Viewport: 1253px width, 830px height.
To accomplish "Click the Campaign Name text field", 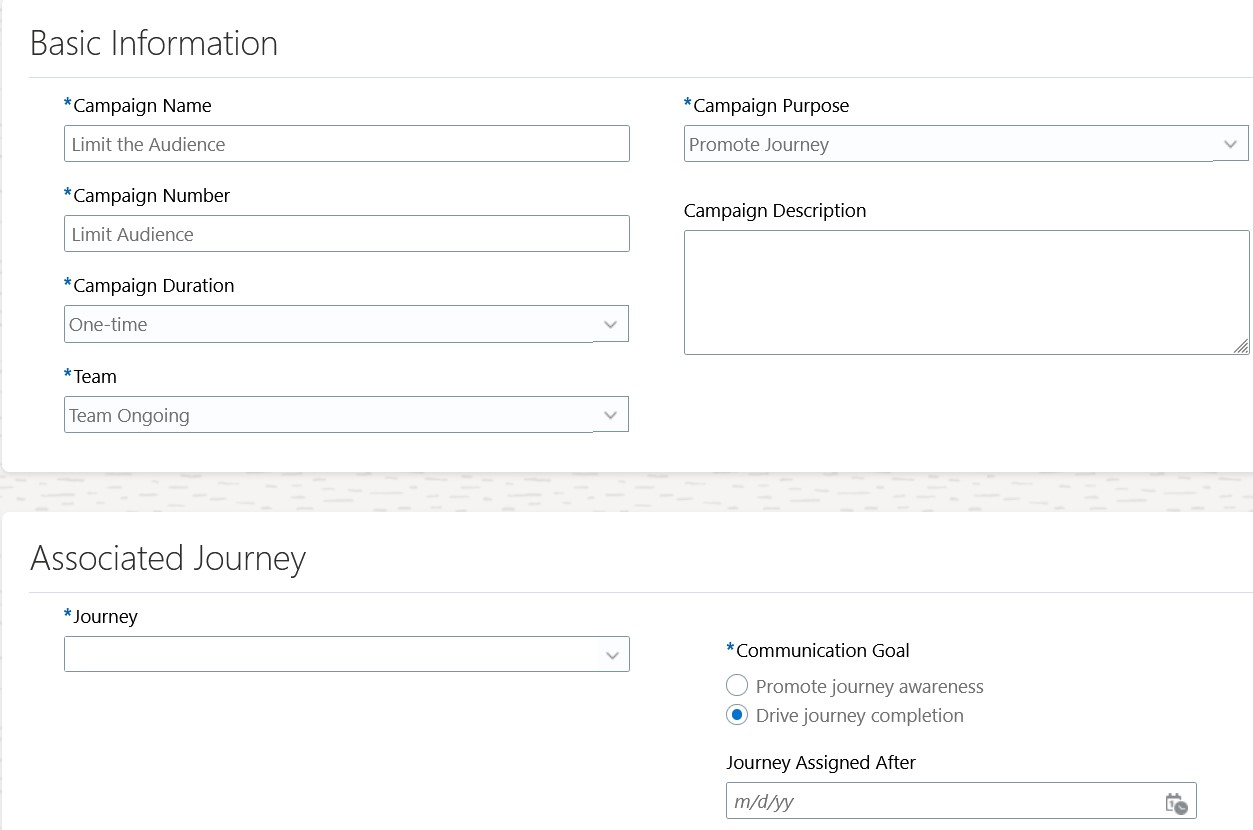I will (x=346, y=144).
